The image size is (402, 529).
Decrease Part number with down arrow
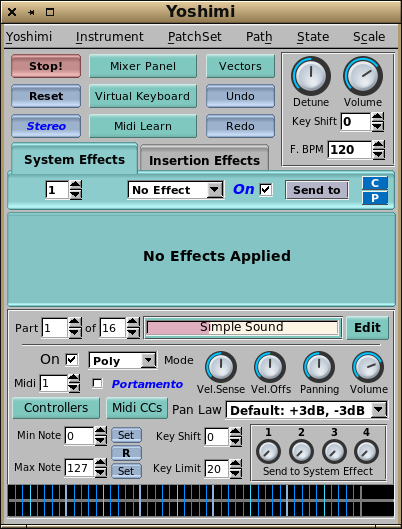point(75,333)
